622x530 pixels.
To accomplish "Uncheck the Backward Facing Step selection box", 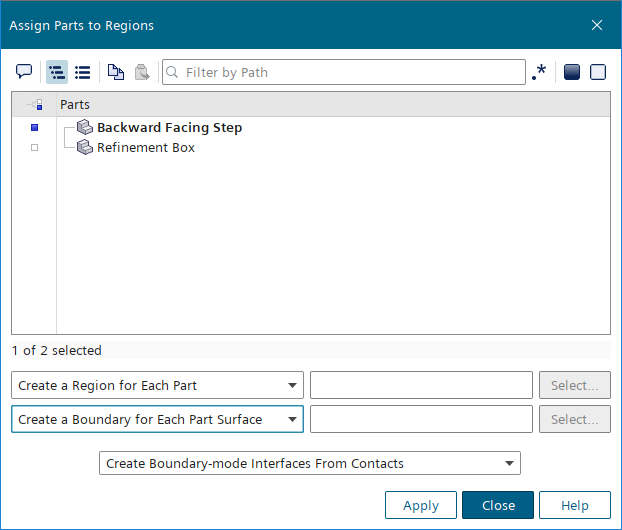I will (34, 128).
